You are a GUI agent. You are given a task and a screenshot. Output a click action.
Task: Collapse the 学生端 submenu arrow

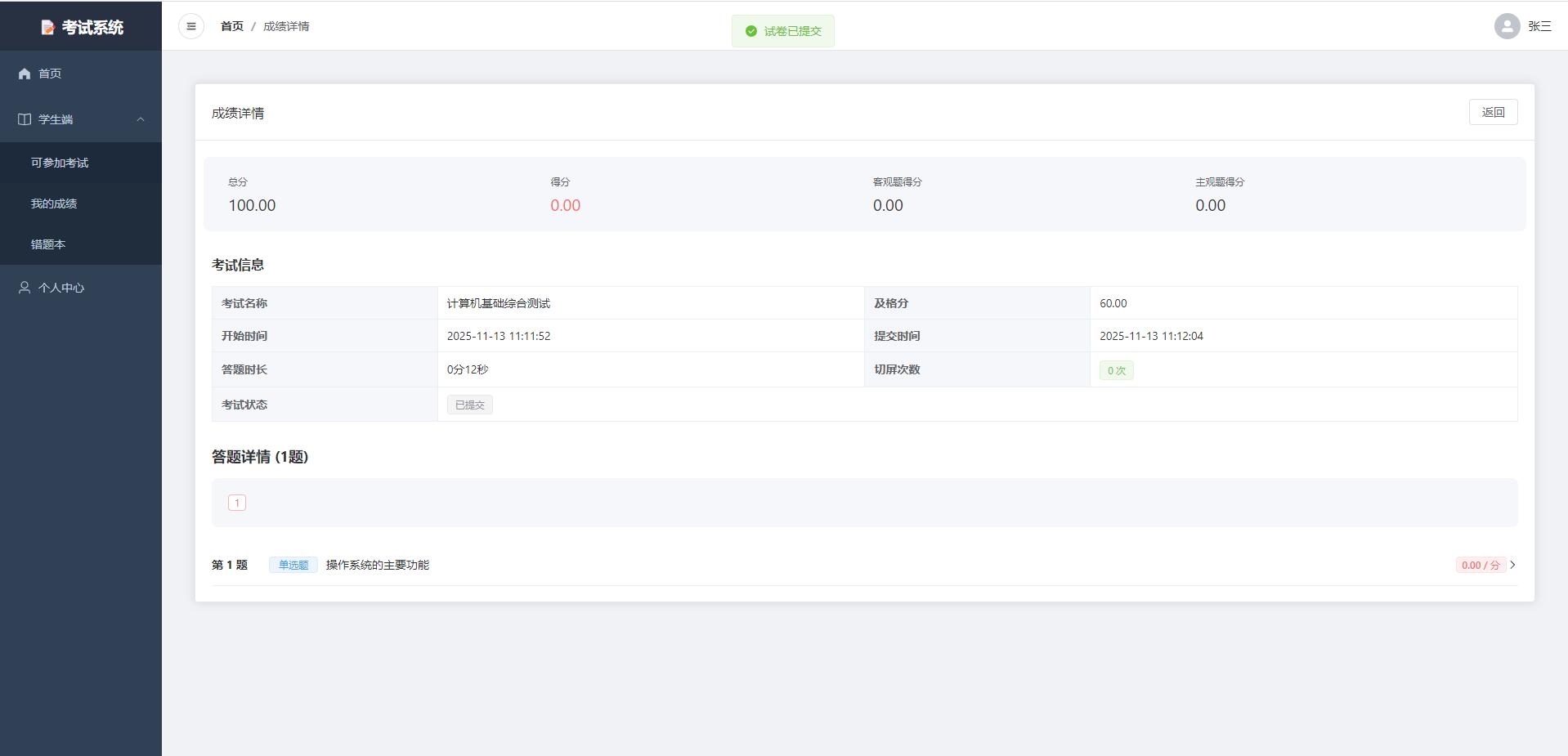[x=141, y=119]
